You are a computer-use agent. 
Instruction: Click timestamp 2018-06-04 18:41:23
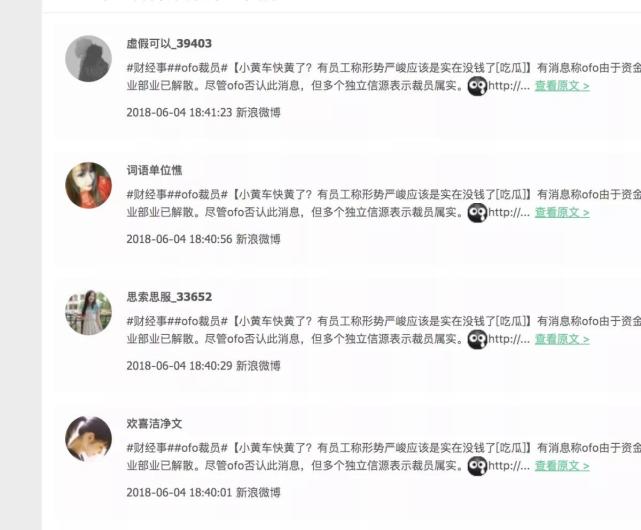pyautogui.click(x=179, y=112)
